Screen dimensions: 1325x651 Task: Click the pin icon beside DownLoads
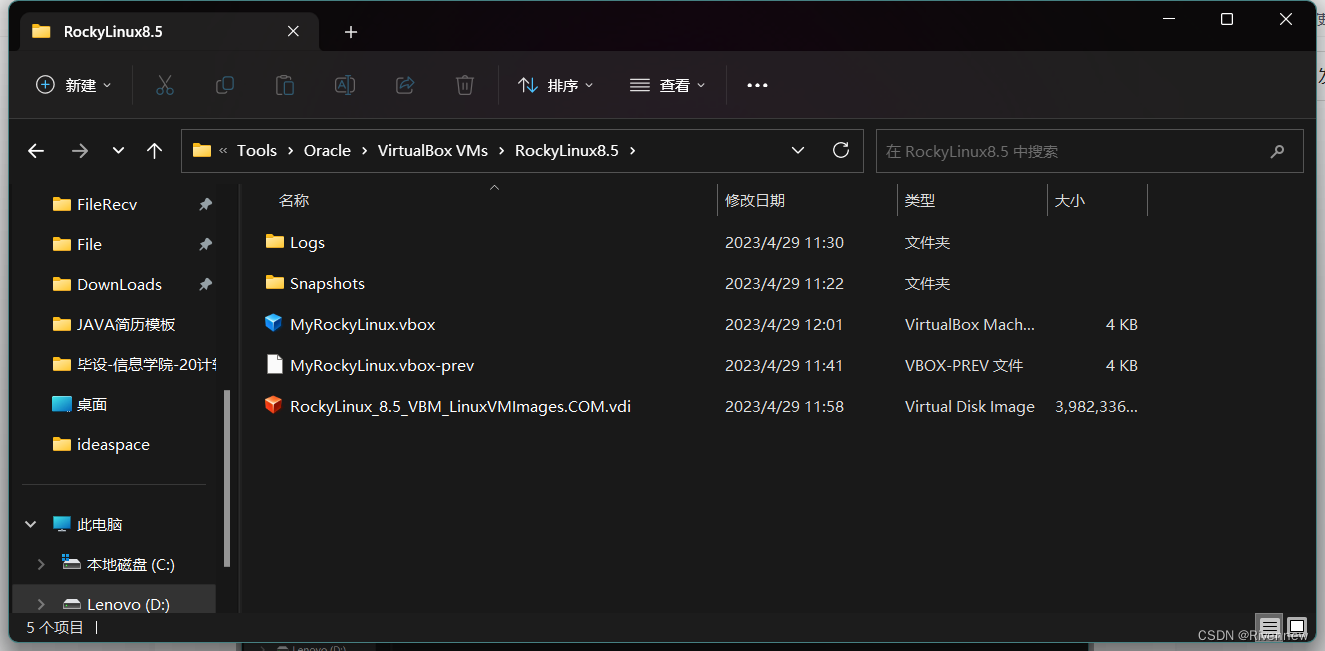205,284
